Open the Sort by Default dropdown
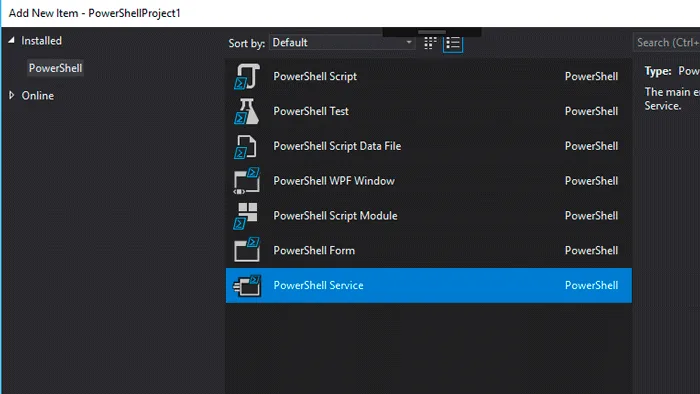The width and height of the screenshot is (700, 394). pos(342,43)
